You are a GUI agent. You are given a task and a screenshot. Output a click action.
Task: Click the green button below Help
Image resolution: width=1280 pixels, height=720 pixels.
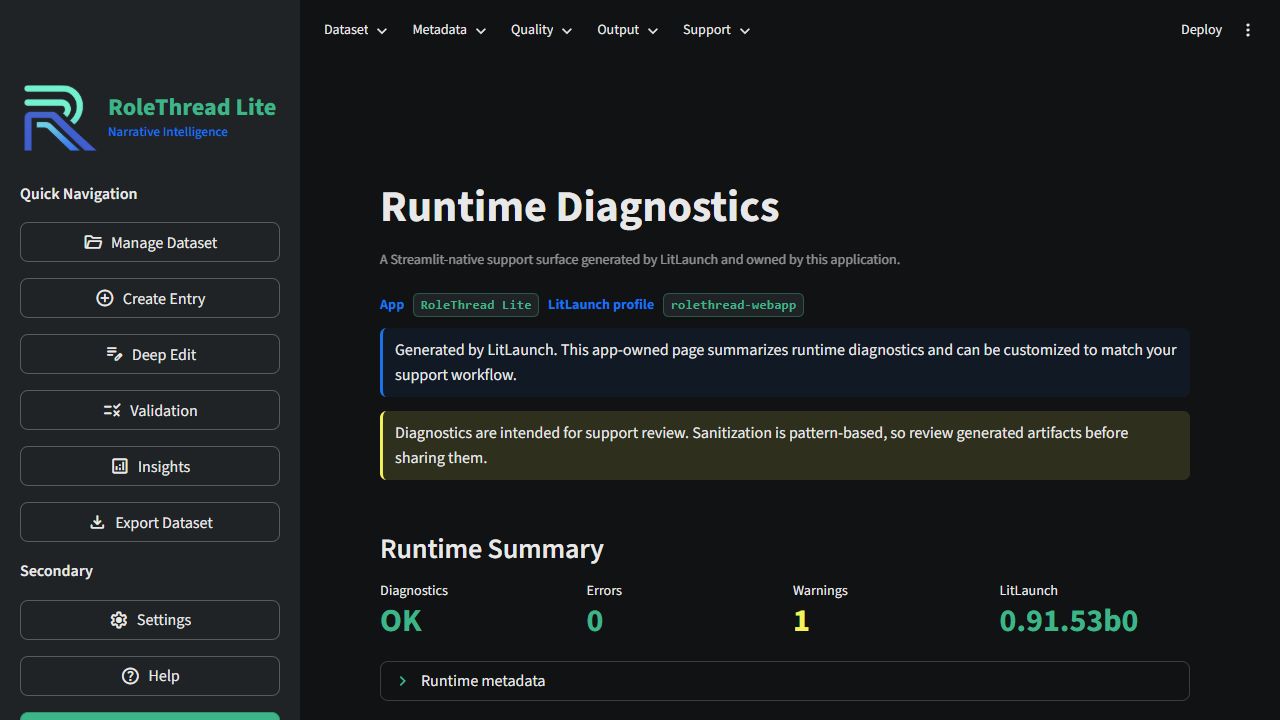tap(150, 716)
